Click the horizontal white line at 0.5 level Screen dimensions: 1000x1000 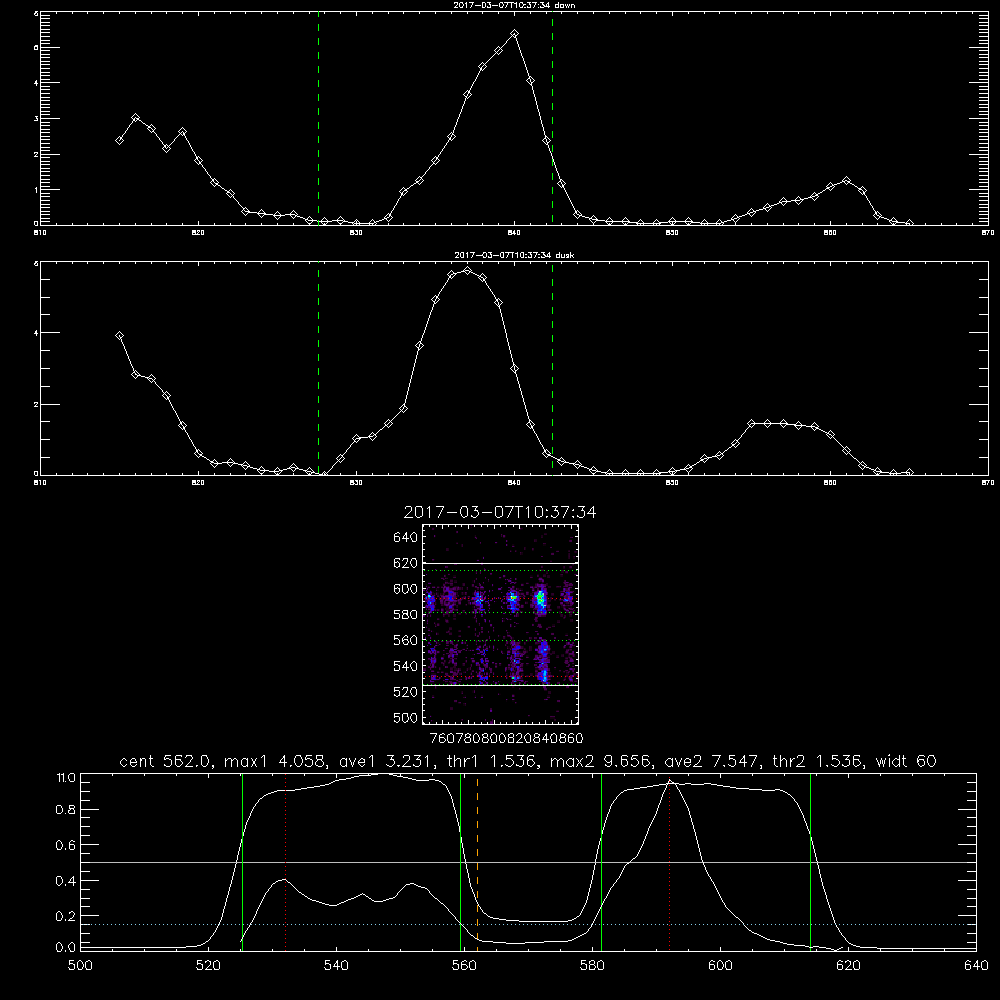click(x=528, y=862)
